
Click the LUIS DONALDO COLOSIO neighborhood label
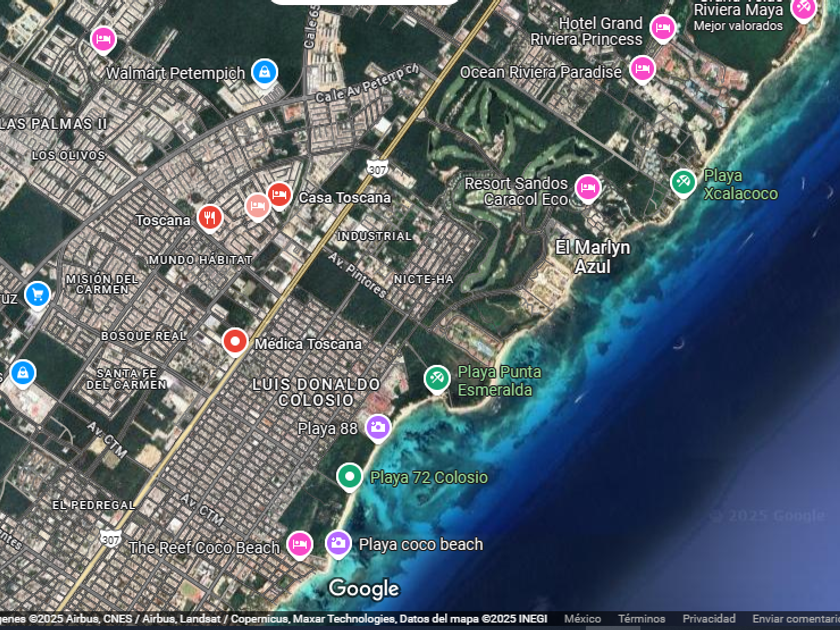click(316, 392)
